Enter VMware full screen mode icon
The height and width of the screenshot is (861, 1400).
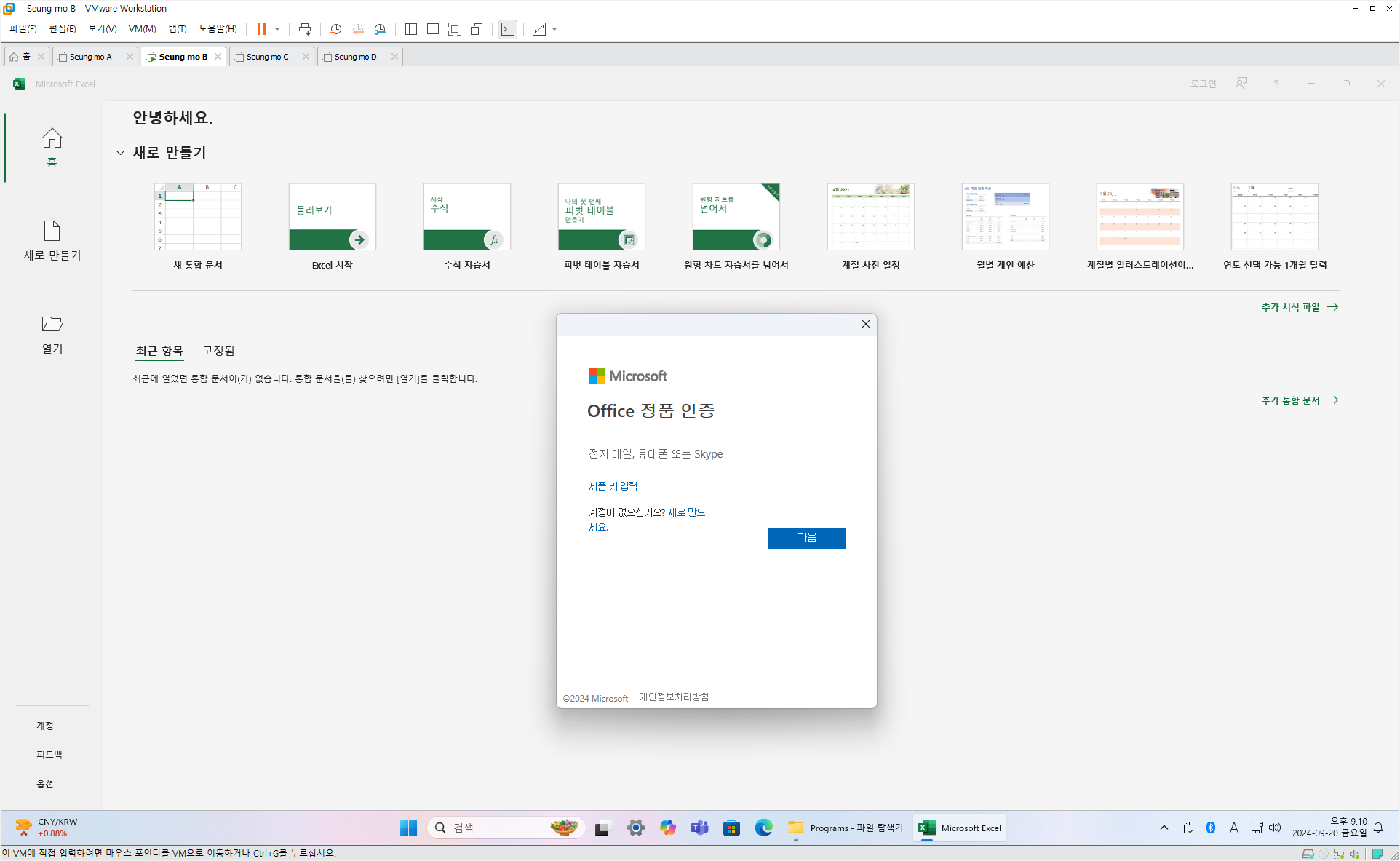455,29
